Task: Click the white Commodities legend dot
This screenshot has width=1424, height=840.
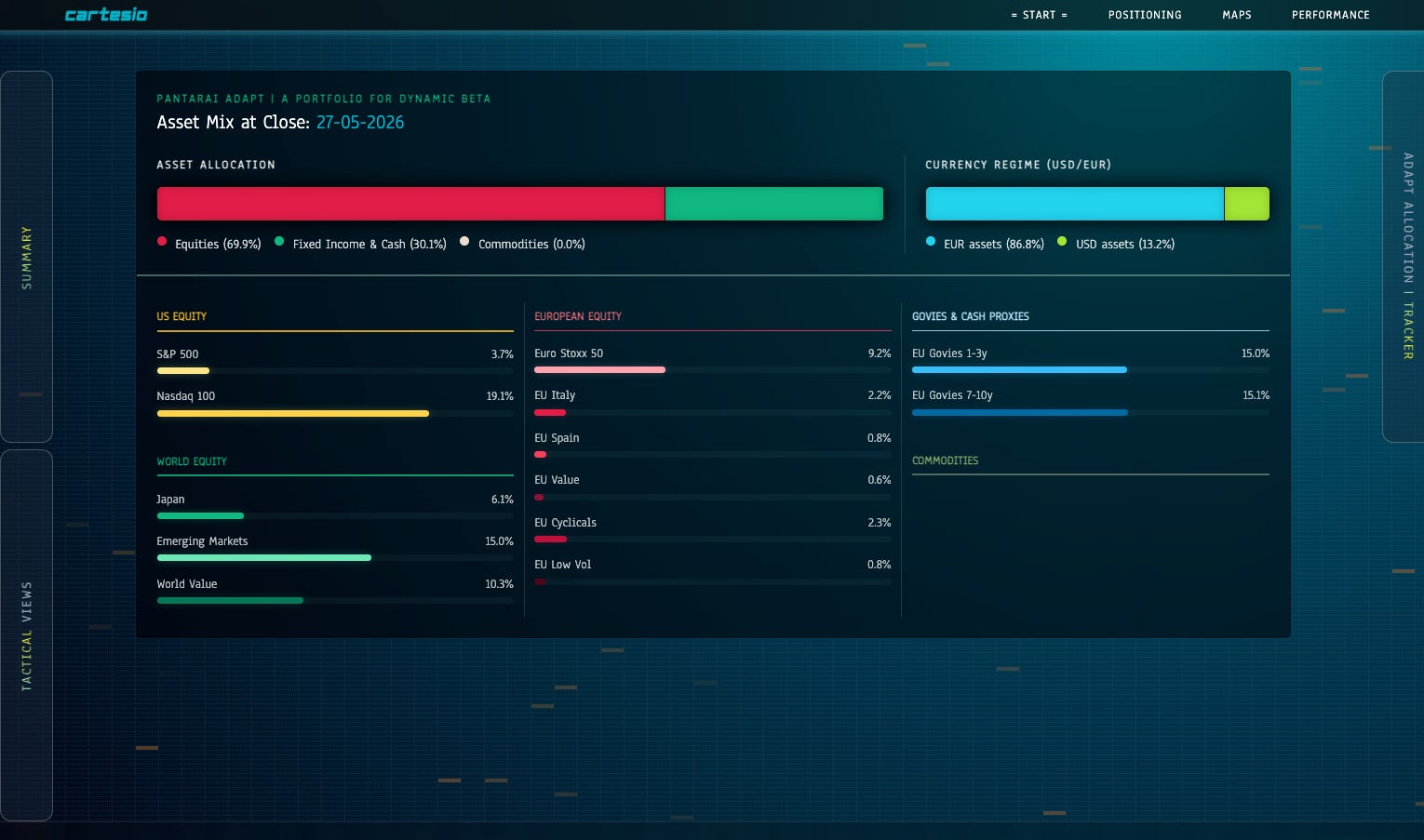Action: [464, 242]
